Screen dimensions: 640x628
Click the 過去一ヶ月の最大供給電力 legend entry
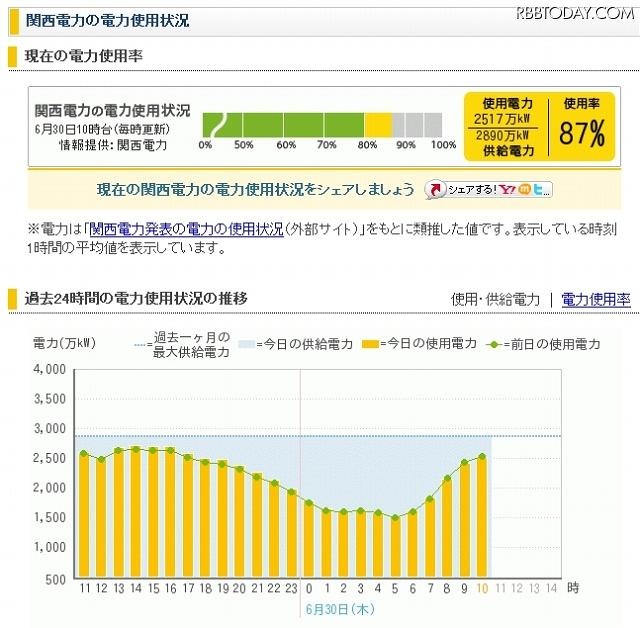click(x=183, y=344)
